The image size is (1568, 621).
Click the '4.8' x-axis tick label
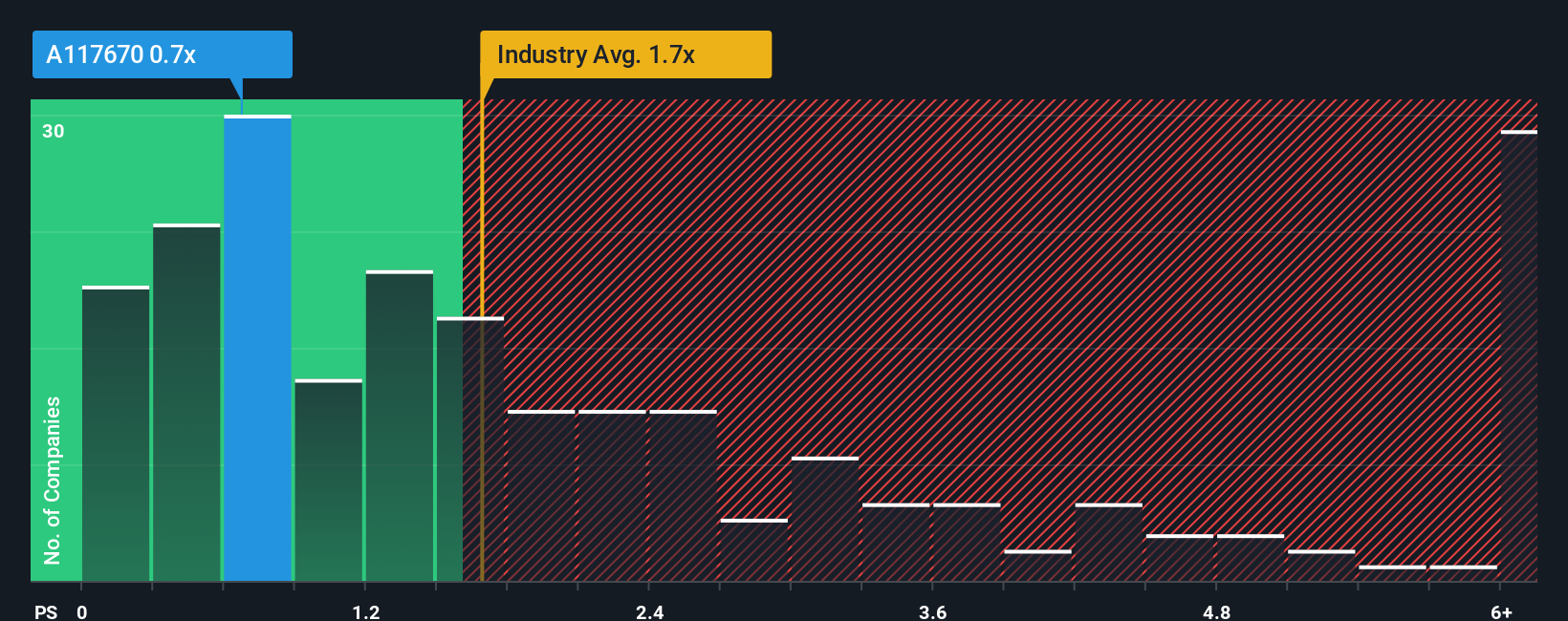(x=1216, y=611)
